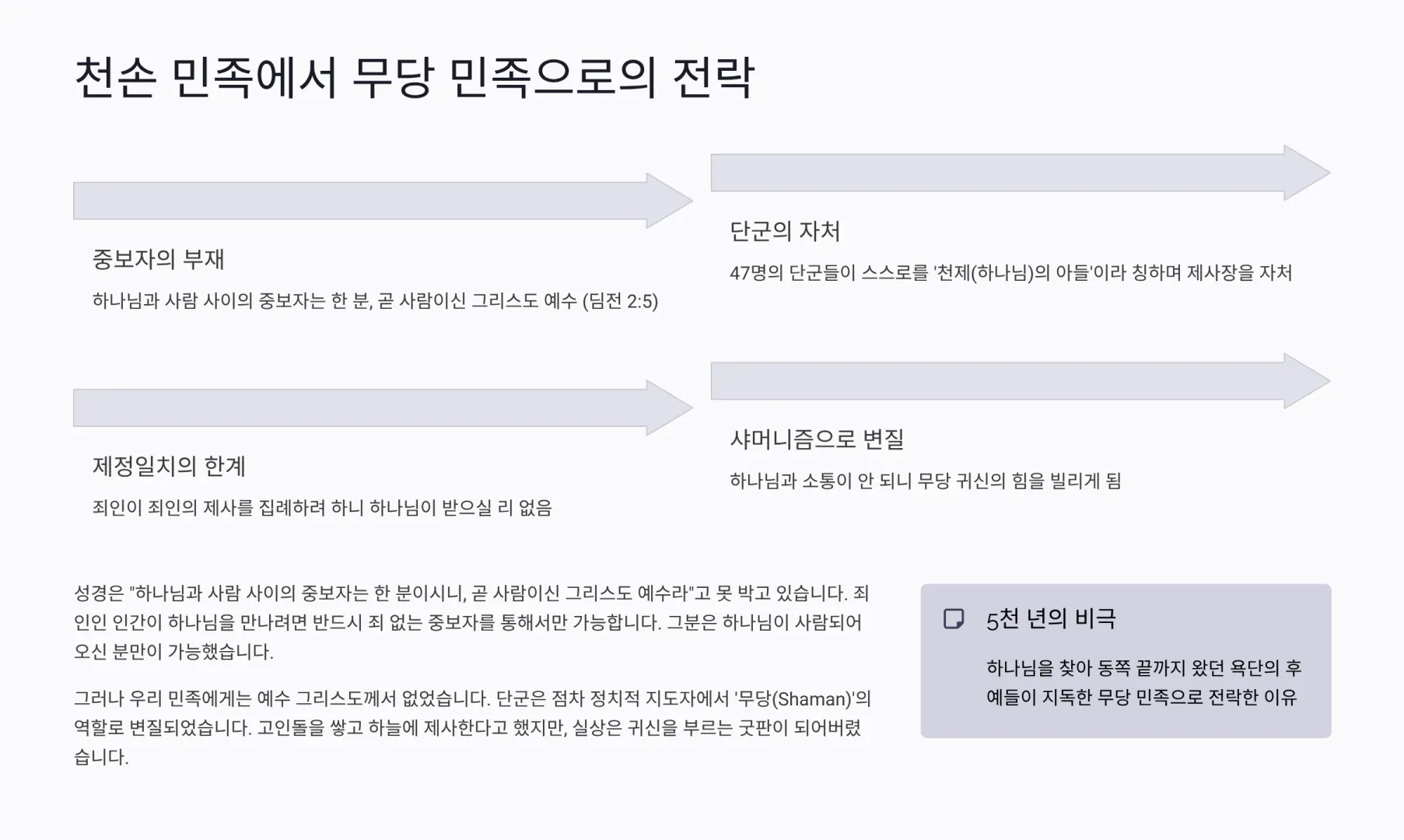Click the 5천 년의 비극 callout heading
Screen dimensions: 1404x840
1051,619
